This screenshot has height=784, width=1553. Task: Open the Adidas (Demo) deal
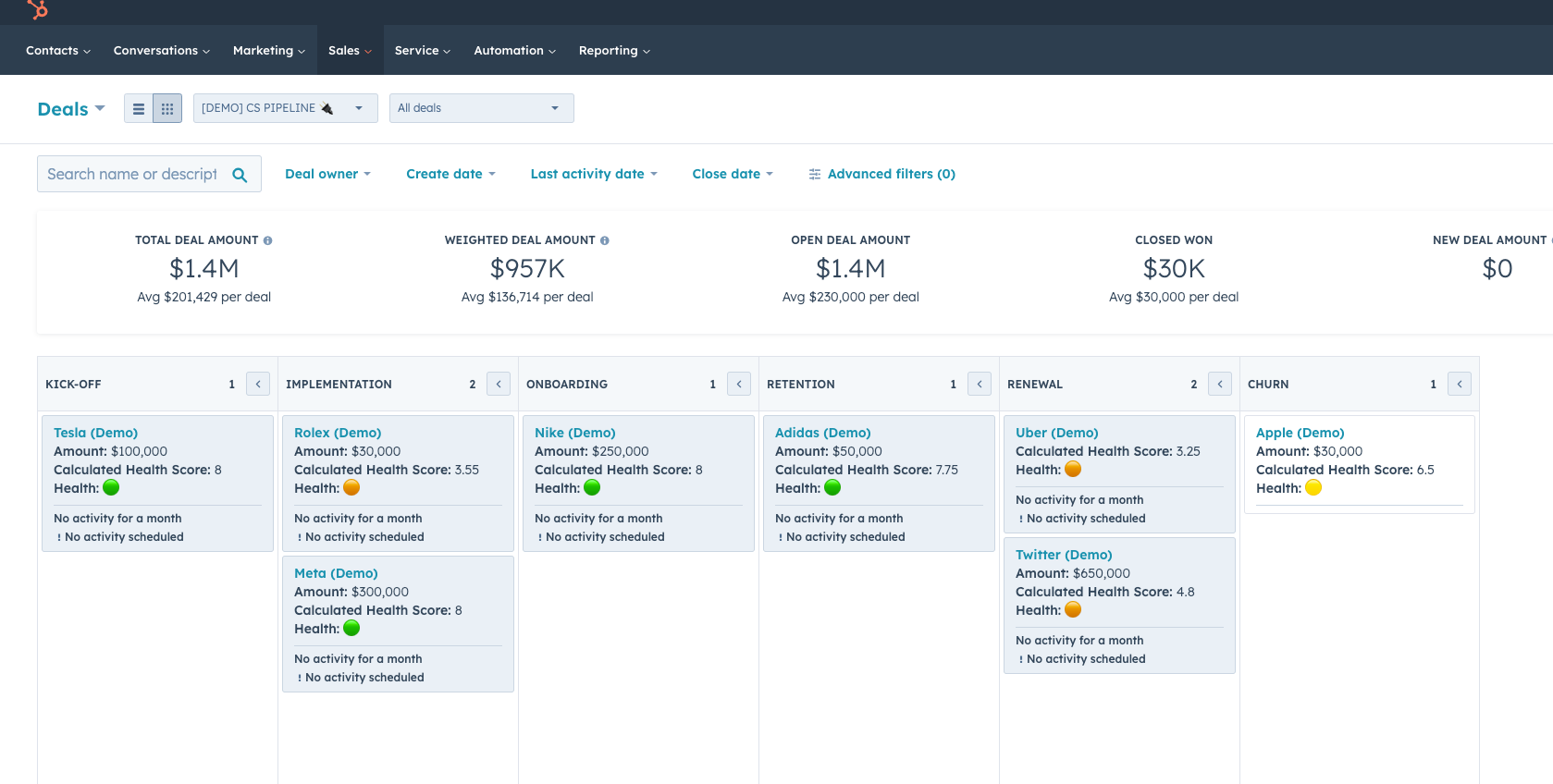click(823, 433)
